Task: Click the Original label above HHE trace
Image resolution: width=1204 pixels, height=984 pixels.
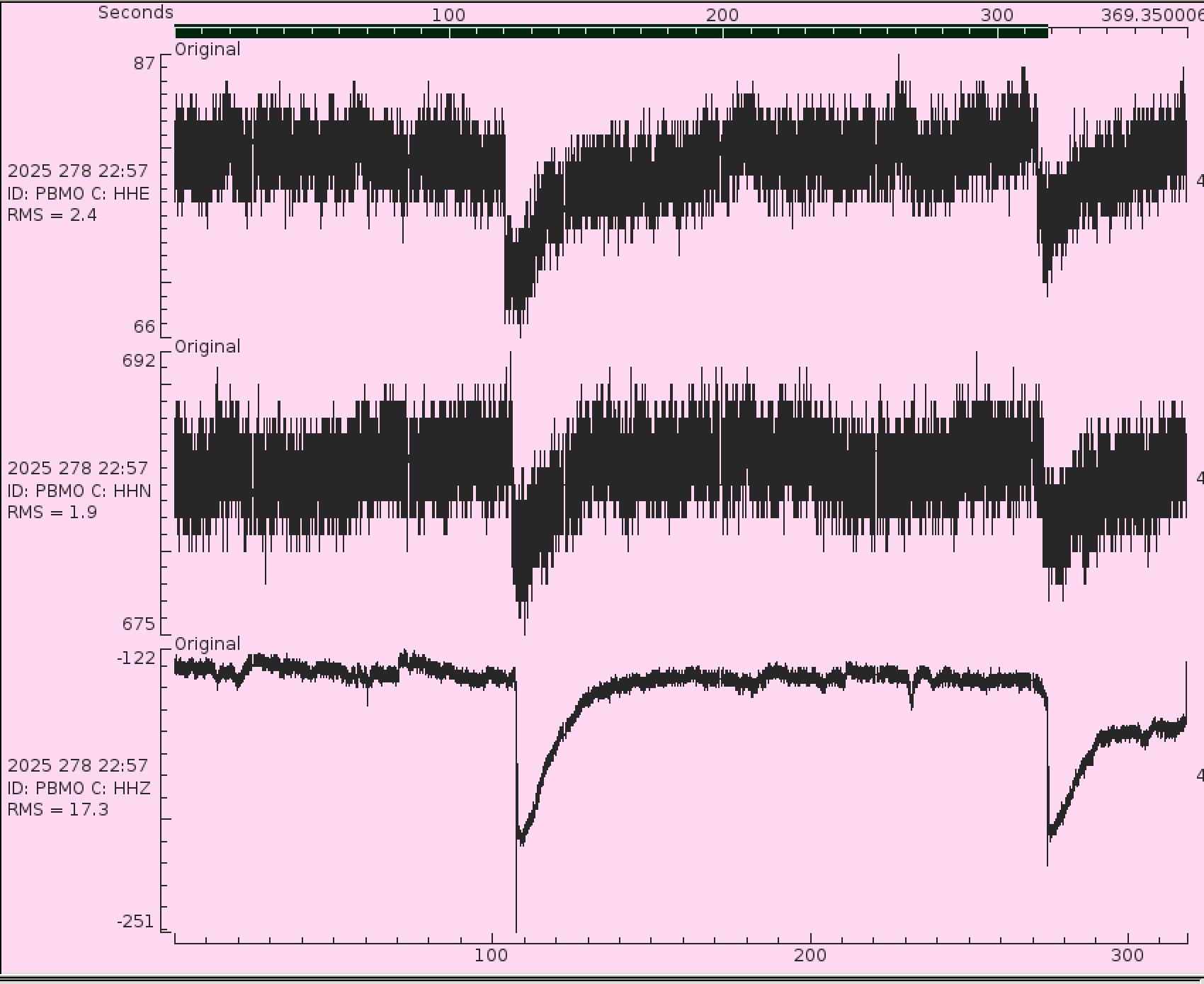Action: click(x=208, y=49)
